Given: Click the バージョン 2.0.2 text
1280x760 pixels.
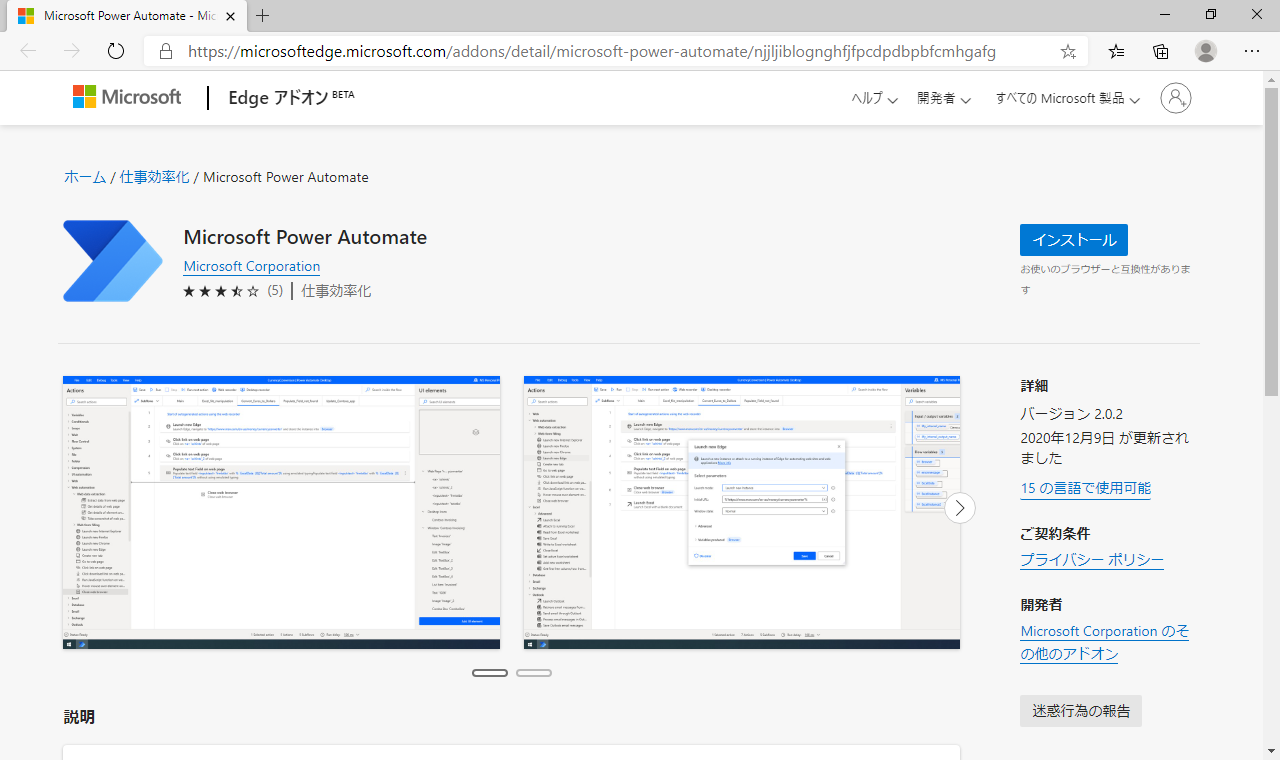Looking at the screenshot, I should 1072,414.
